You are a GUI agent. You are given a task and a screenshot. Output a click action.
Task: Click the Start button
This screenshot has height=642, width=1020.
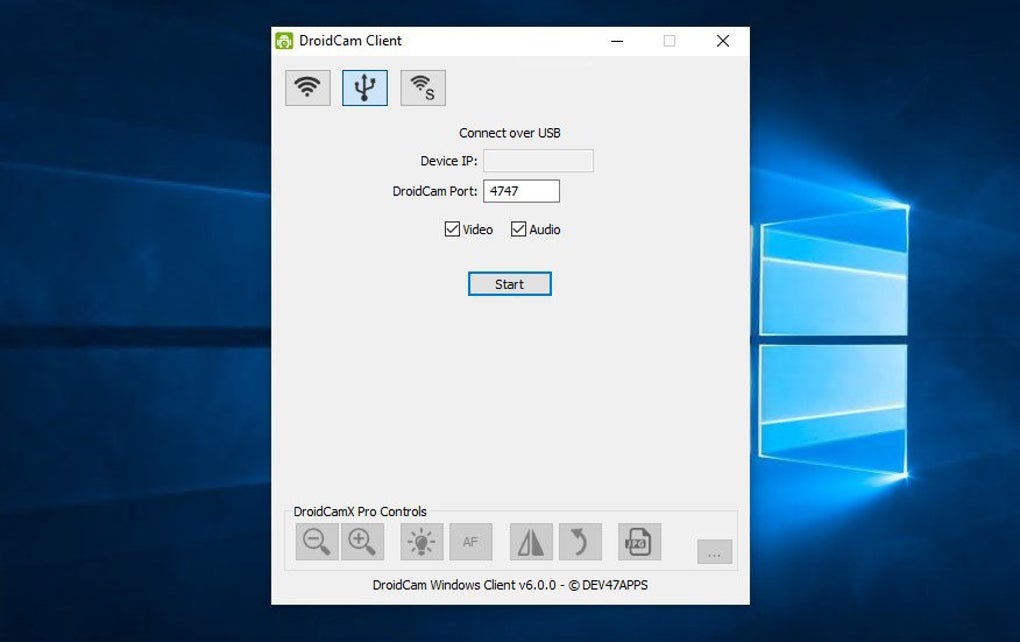(509, 284)
